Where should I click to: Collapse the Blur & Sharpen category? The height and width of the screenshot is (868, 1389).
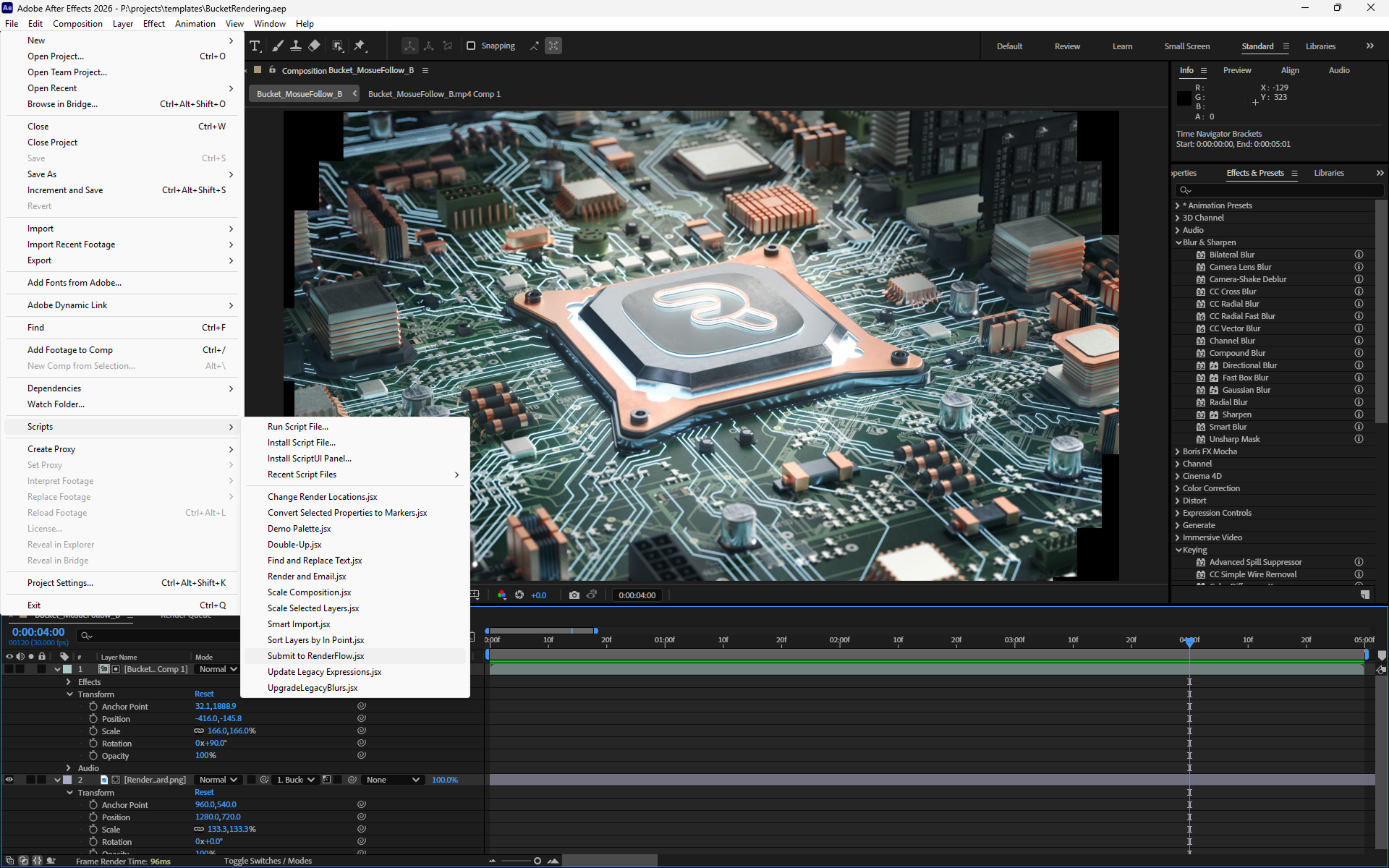(x=1178, y=242)
